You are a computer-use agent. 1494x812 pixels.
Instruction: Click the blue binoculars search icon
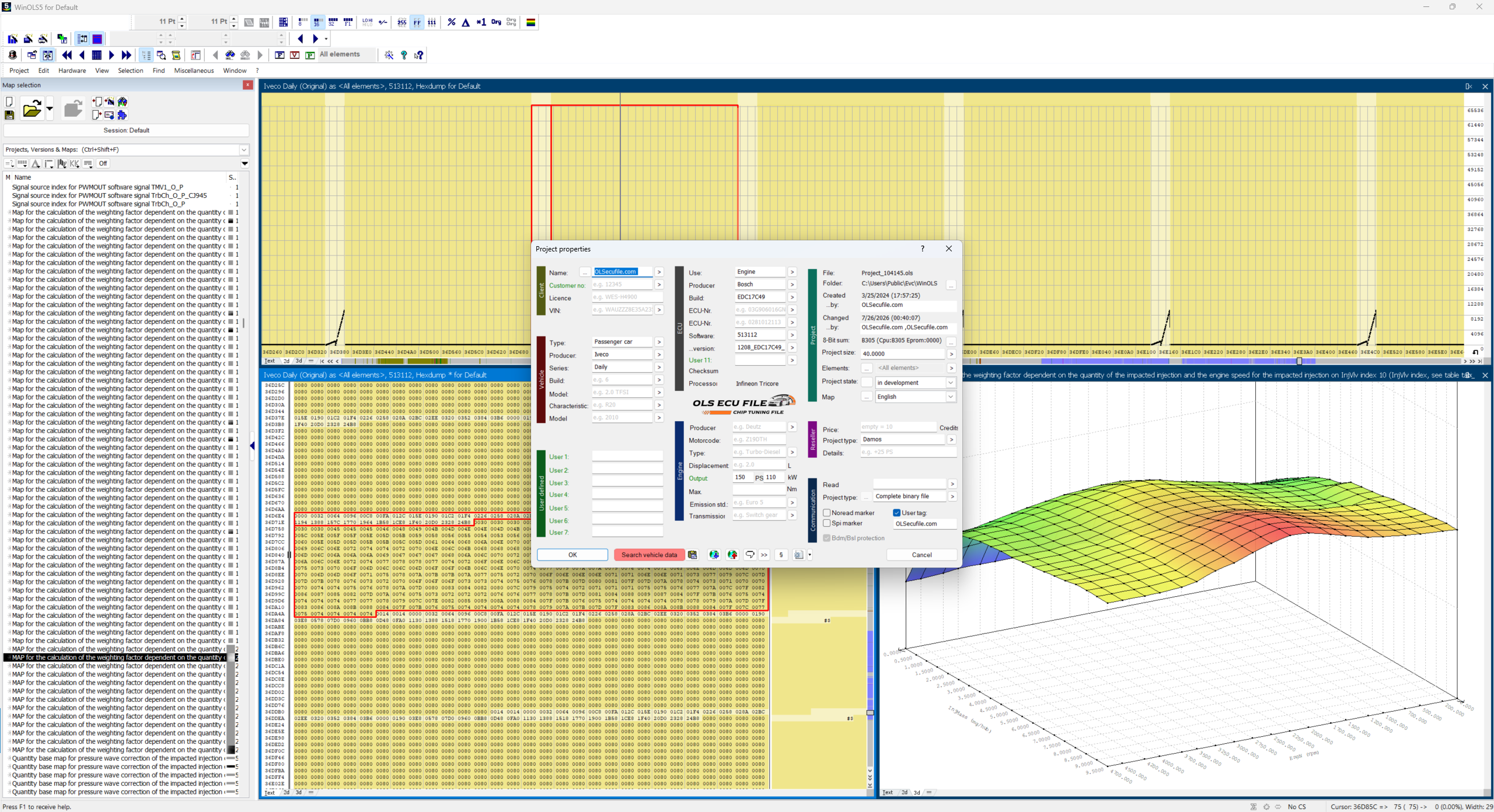230,55
